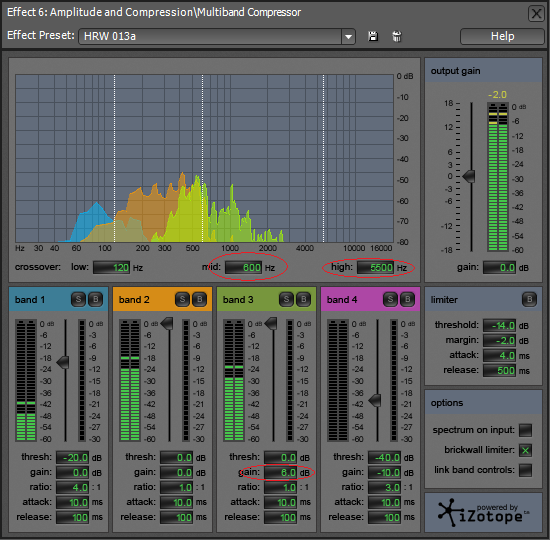This screenshot has height=540, width=550.
Task: Edit band 1 attack value field
Action: [x=73, y=502]
